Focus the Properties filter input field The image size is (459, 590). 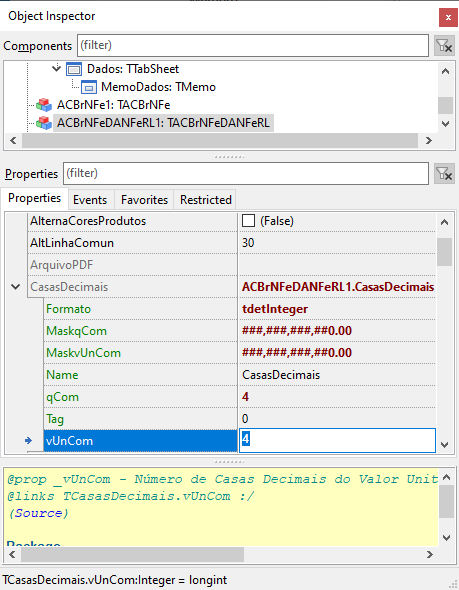click(246, 173)
